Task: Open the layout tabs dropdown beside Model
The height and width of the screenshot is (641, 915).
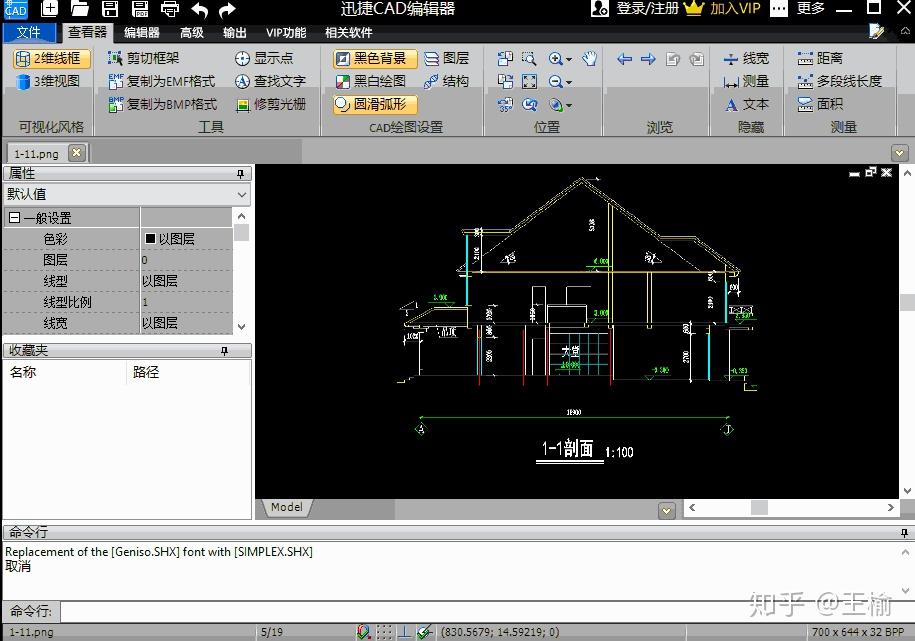Action: coord(666,511)
